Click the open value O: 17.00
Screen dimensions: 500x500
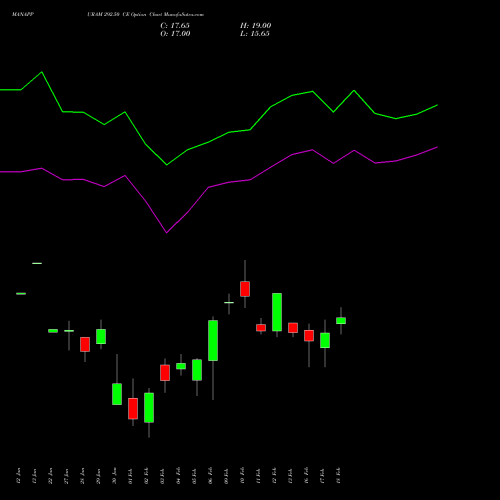click(175, 34)
